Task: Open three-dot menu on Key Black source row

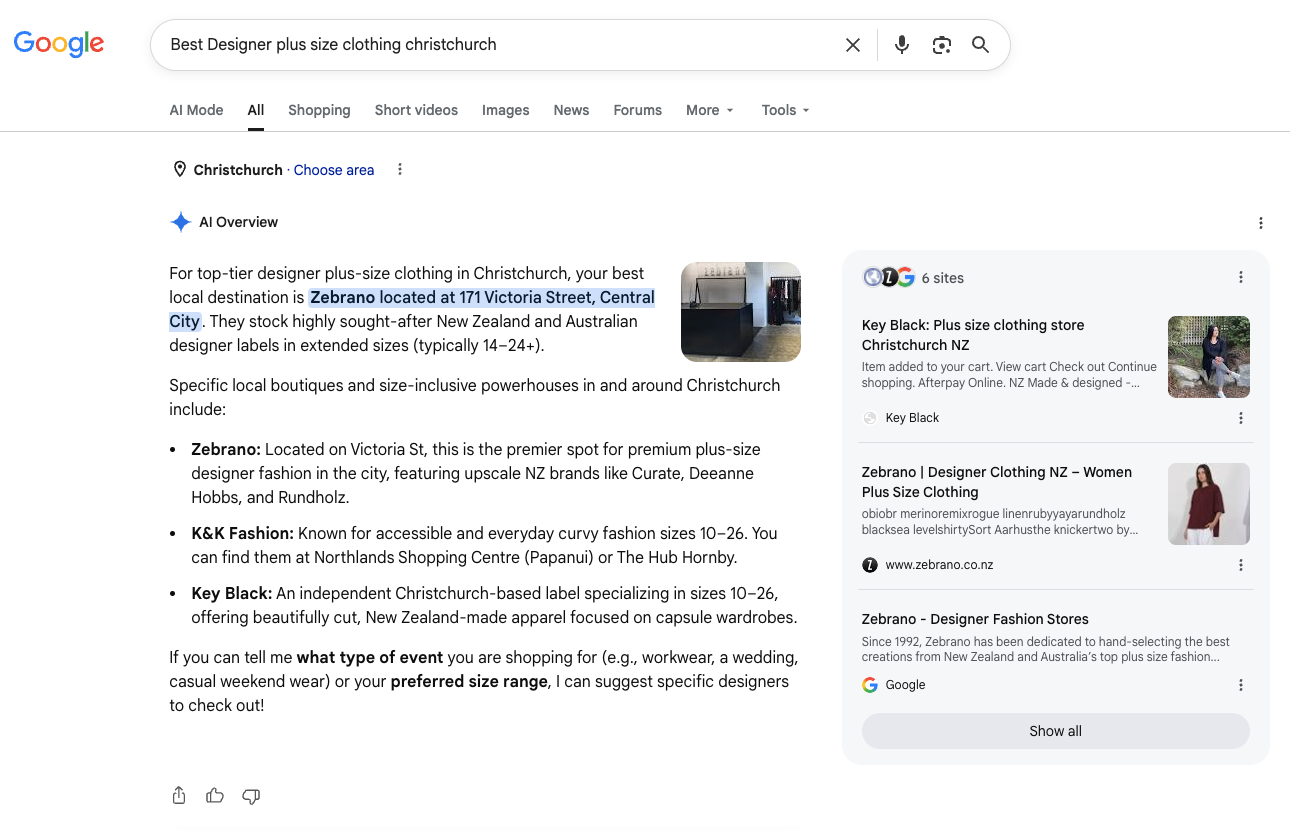Action: (1241, 418)
